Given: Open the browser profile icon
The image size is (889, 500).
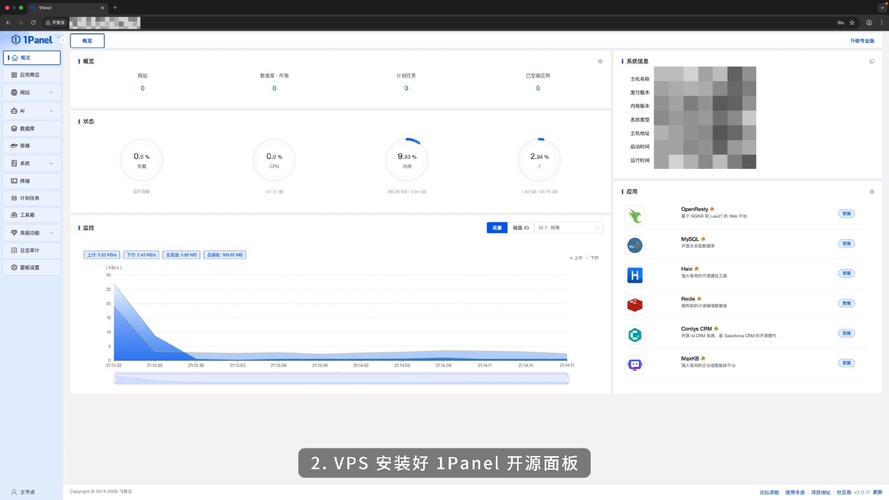Looking at the screenshot, I should coord(869,23).
